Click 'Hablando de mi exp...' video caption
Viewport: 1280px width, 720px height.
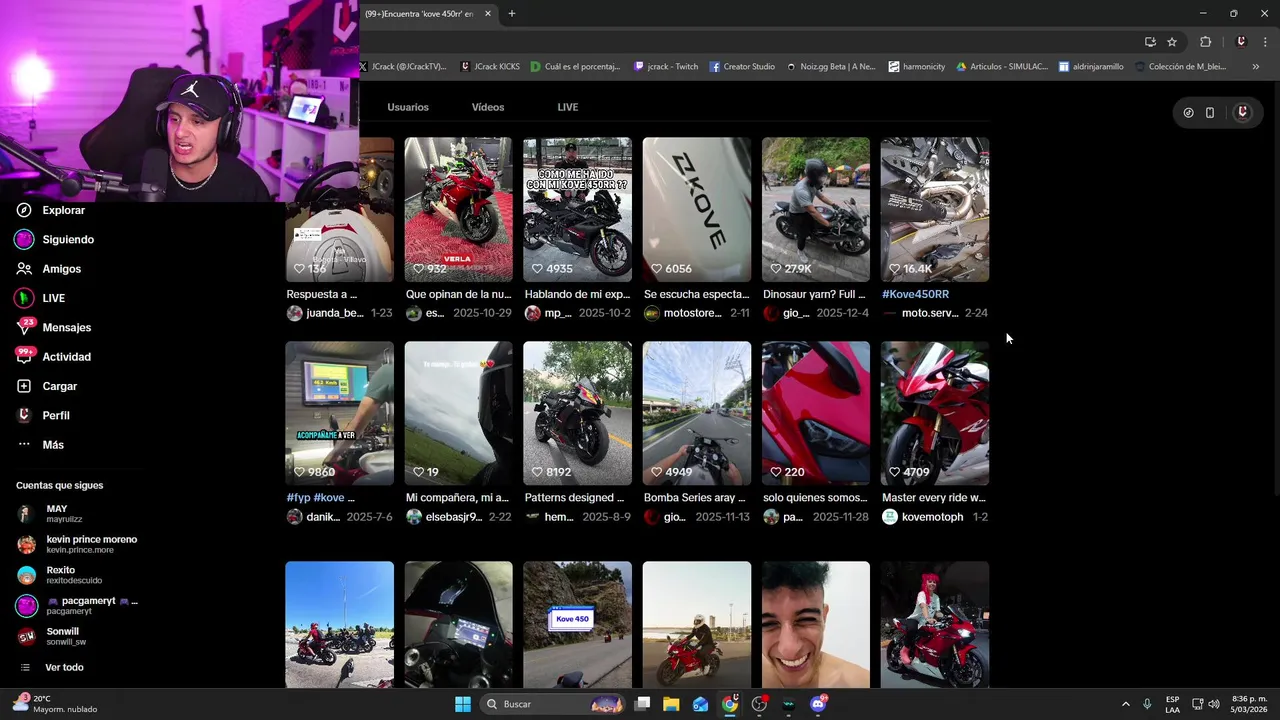pos(577,294)
